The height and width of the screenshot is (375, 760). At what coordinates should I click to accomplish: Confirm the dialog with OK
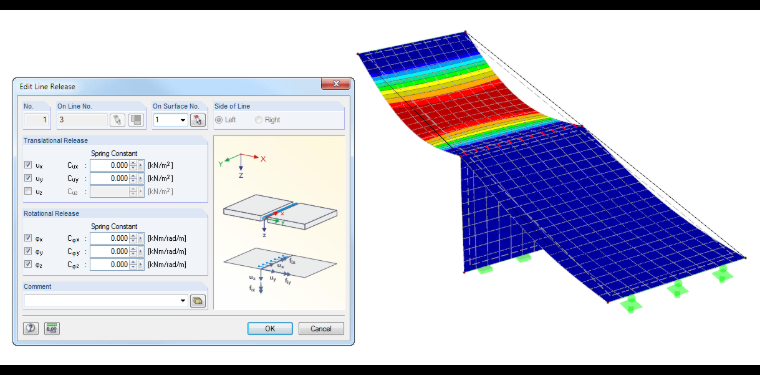click(x=270, y=328)
